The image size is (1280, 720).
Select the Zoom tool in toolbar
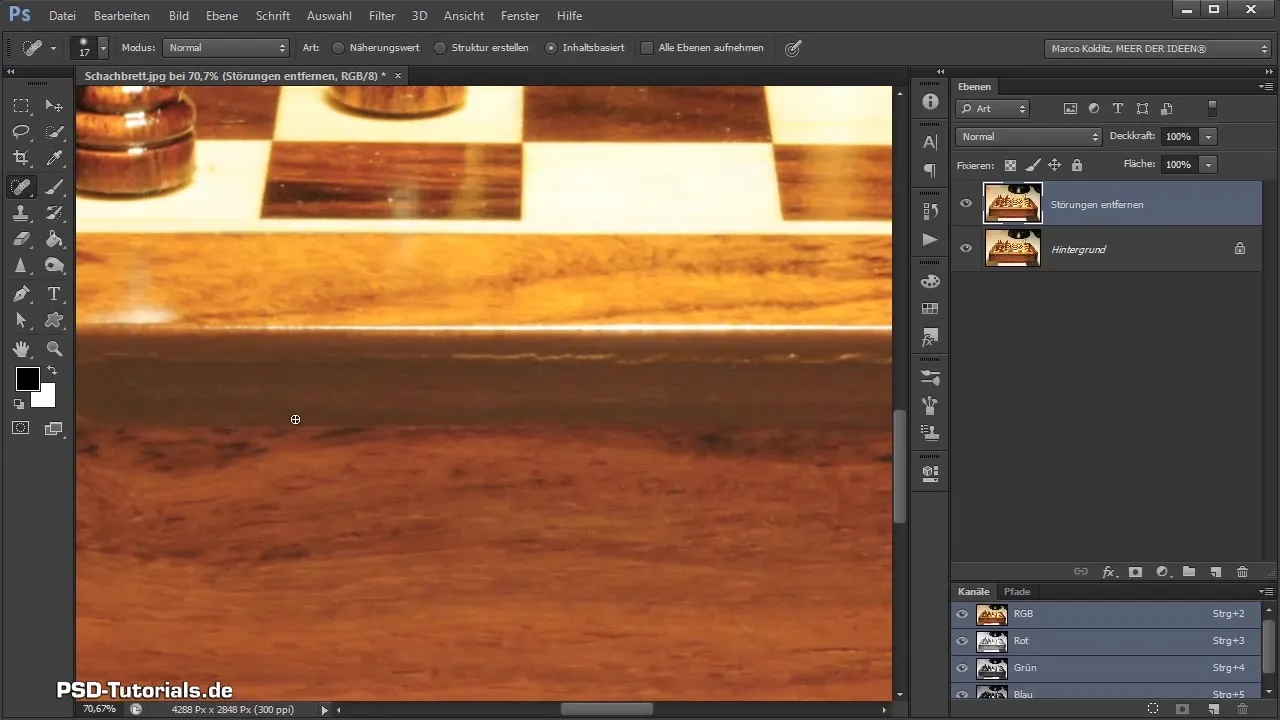tap(55, 349)
